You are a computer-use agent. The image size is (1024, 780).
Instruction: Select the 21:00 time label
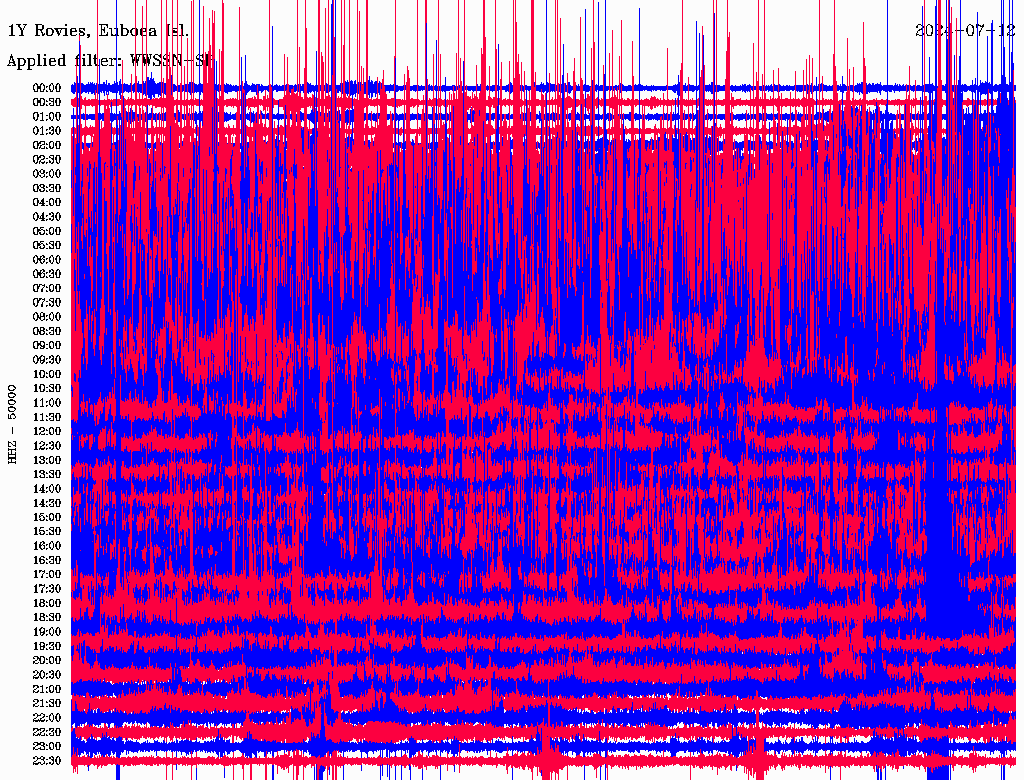tap(47, 689)
